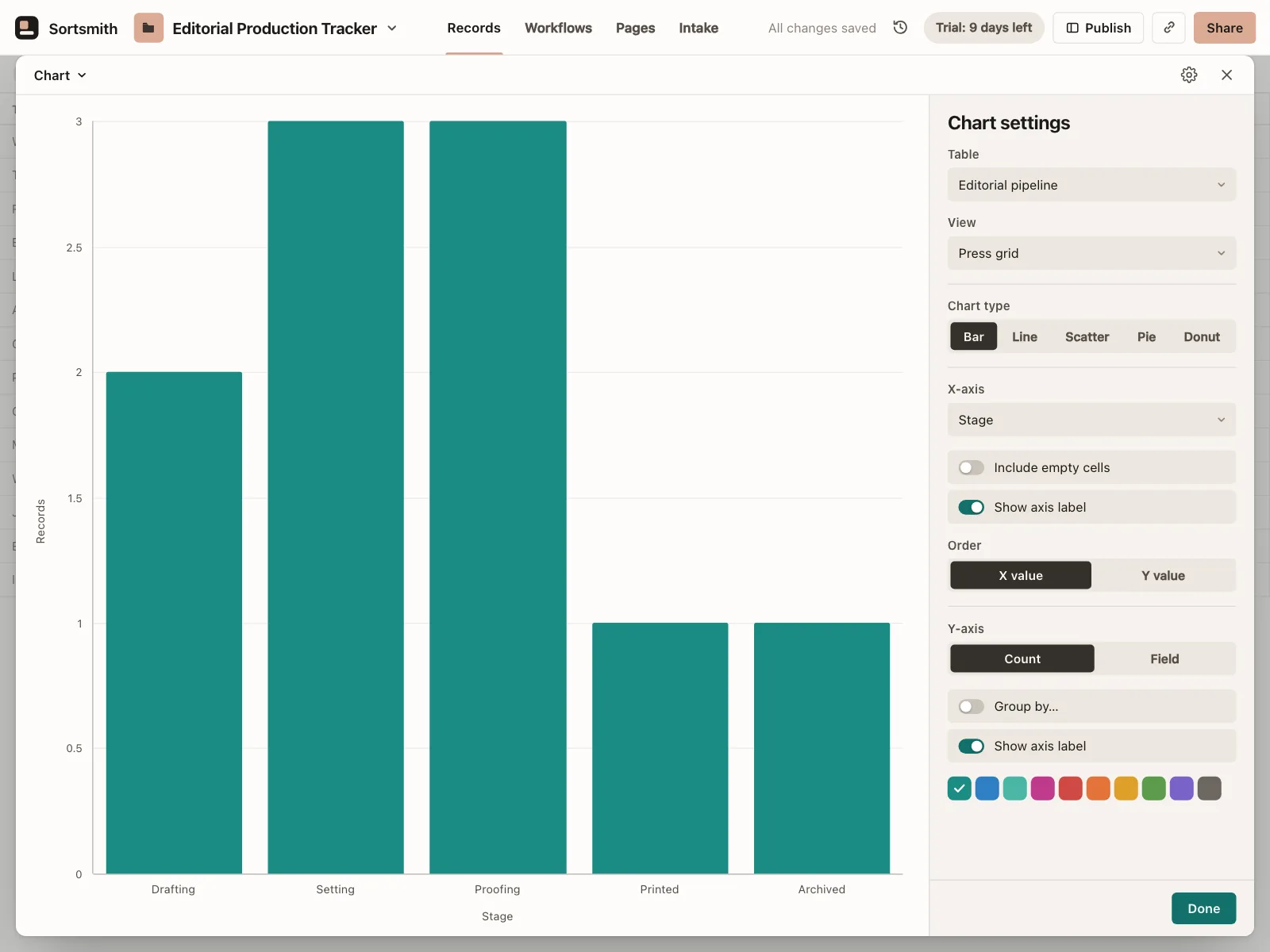Click the copy link icon

[1169, 28]
